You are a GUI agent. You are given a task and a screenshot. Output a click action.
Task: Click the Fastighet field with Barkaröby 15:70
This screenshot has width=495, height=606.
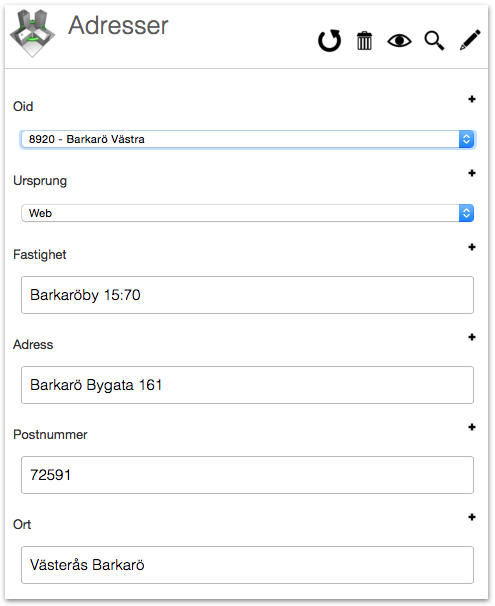click(x=247, y=295)
